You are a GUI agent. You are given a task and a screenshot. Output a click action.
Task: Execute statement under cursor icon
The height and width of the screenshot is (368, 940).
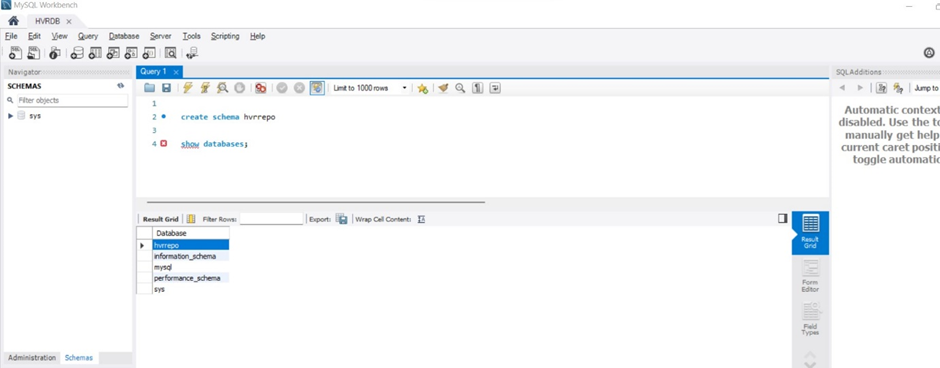coord(205,88)
